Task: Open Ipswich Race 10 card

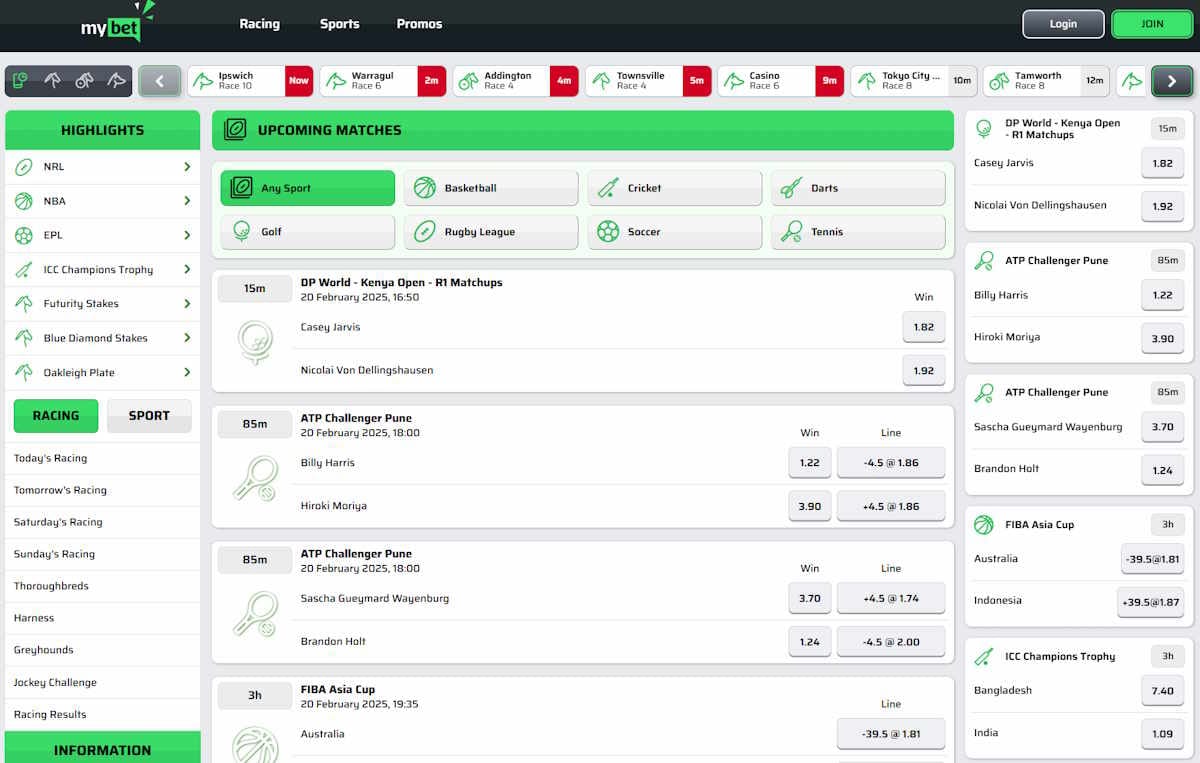Action: coord(250,81)
